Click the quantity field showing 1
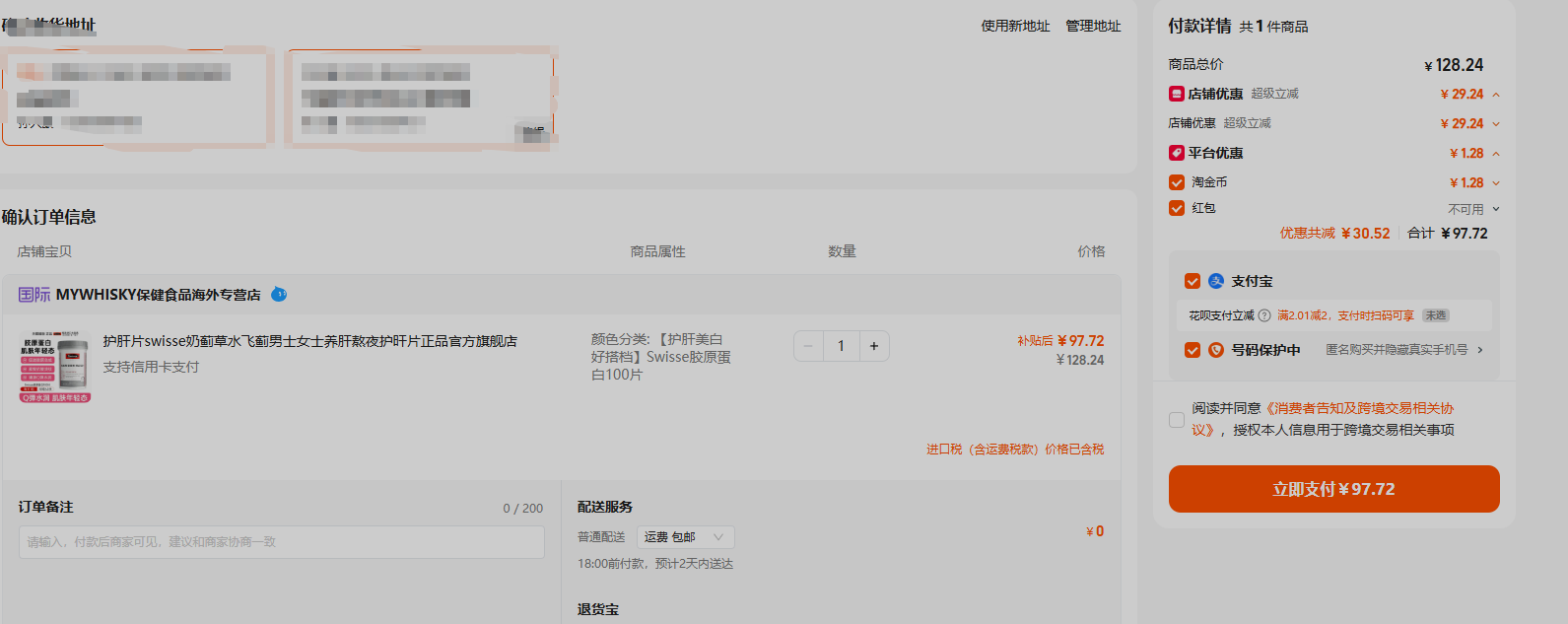 pos(841,346)
